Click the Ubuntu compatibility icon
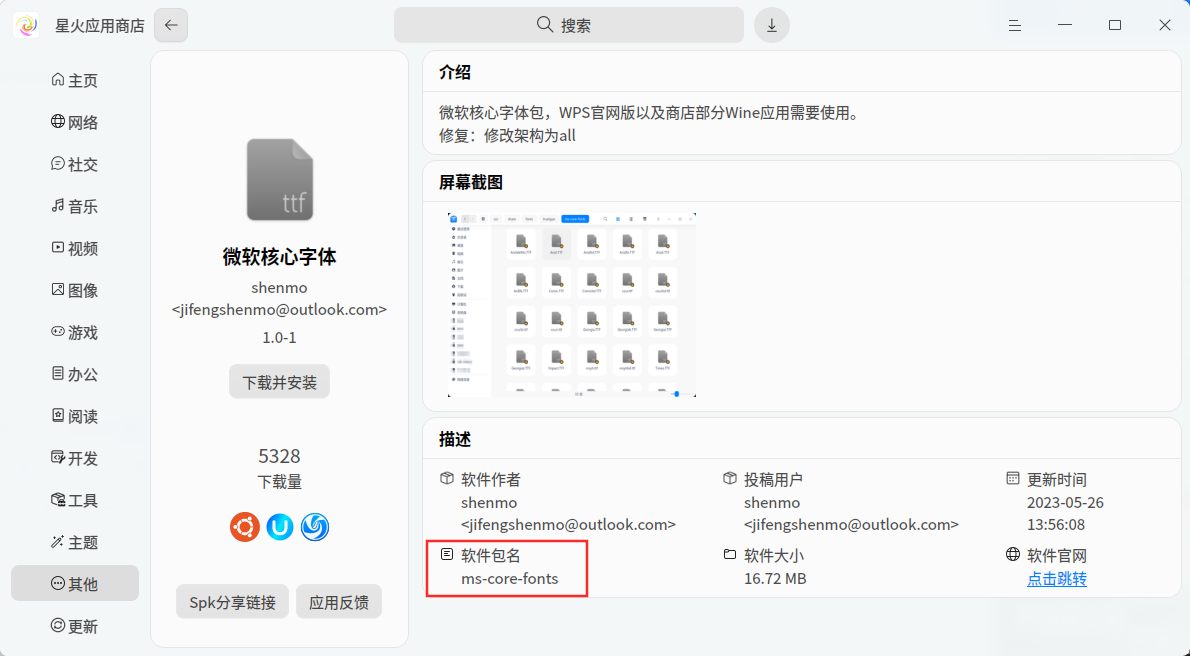This screenshot has height=656, width=1190. [x=244, y=527]
